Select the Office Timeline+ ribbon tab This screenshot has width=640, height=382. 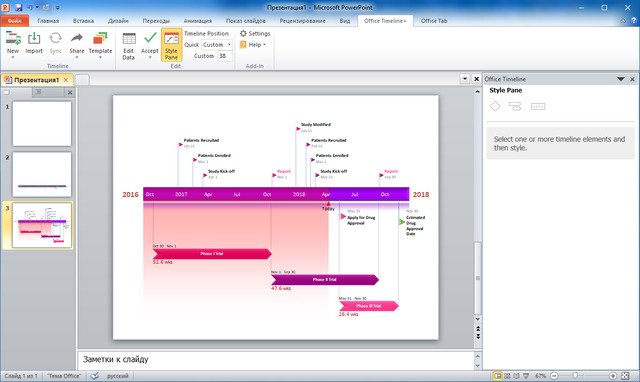[385, 21]
